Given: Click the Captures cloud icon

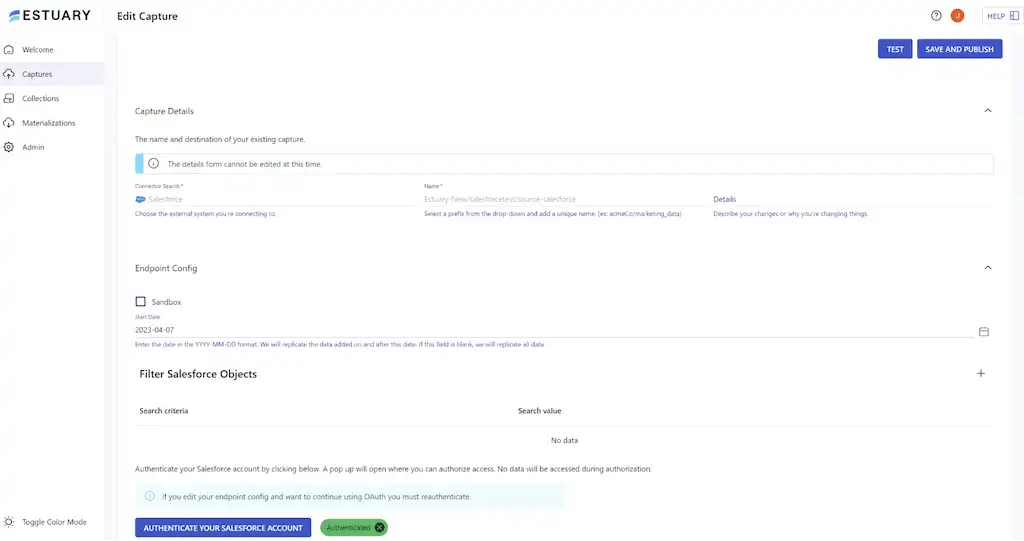Looking at the screenshot, I should tap(9, 74).
